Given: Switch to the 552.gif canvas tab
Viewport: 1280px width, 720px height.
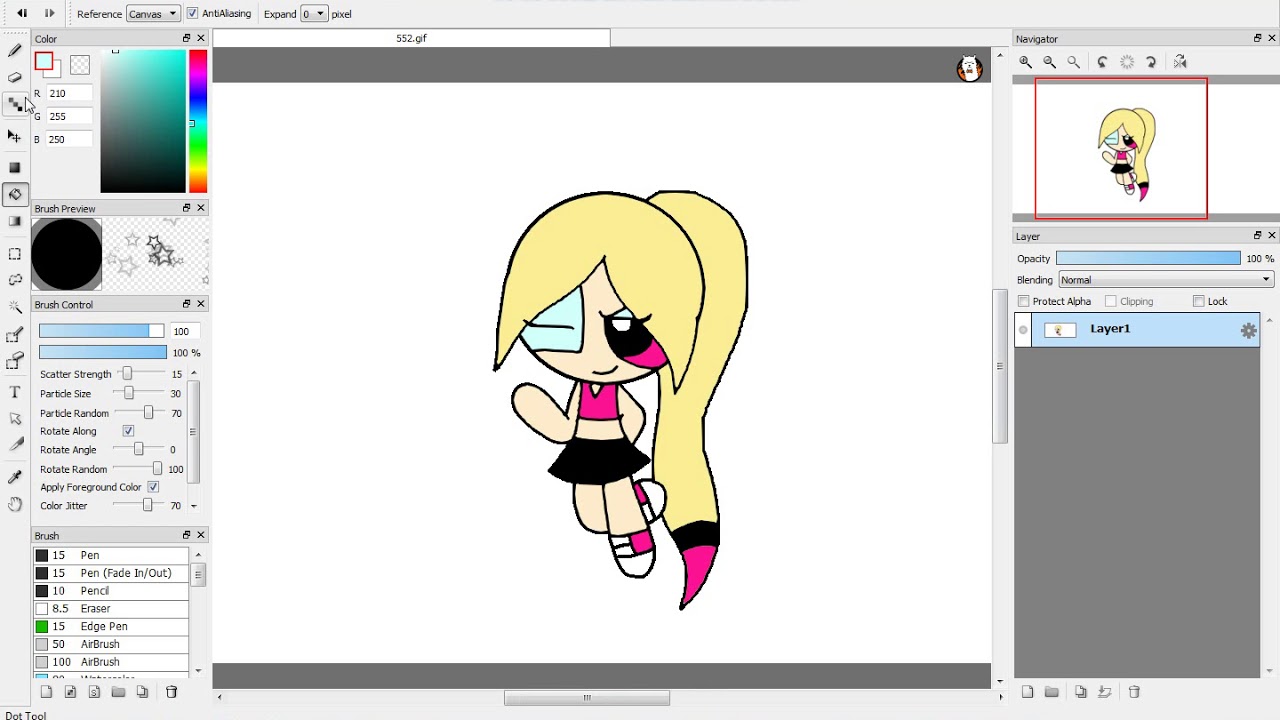Looking at the screenshot, I should tap(411, 38).
